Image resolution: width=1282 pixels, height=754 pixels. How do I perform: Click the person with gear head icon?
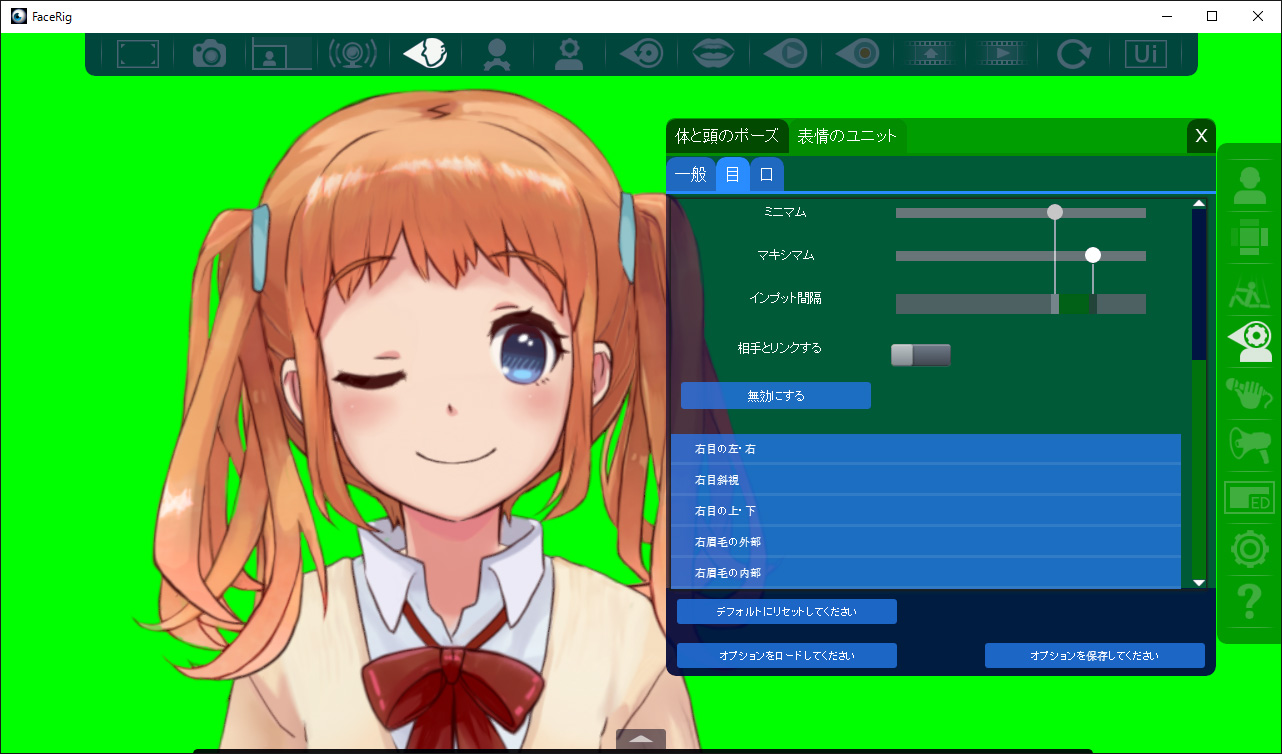pos(569,53)
